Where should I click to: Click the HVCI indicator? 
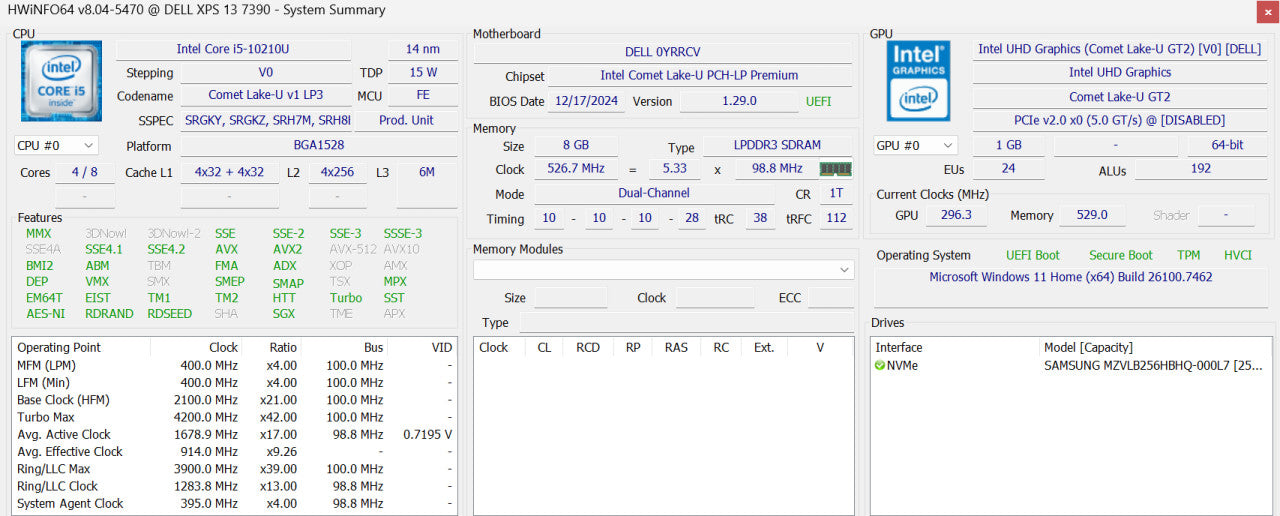(1238, 255)
